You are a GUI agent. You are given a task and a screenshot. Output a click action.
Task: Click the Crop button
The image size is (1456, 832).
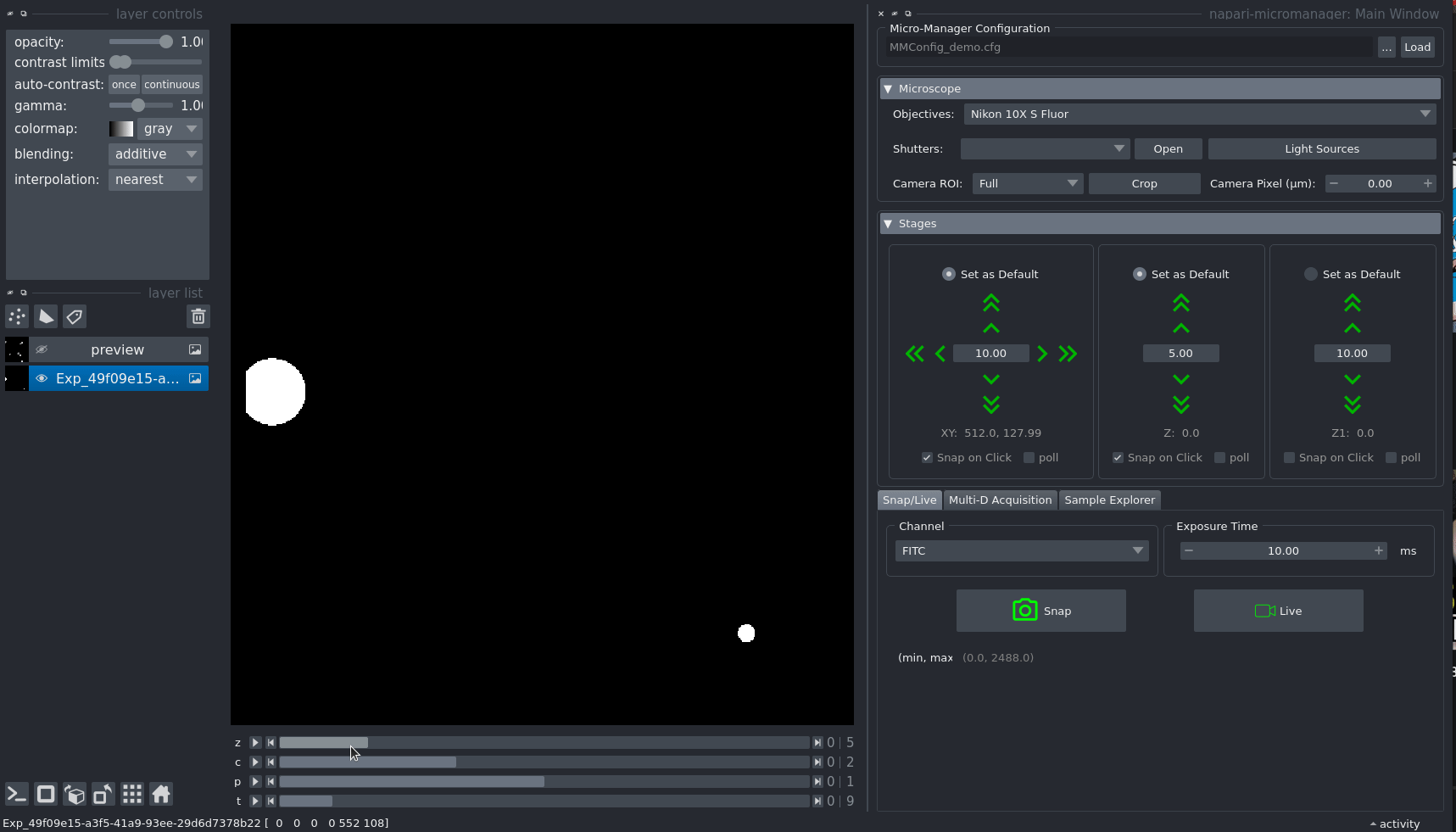1144,183
